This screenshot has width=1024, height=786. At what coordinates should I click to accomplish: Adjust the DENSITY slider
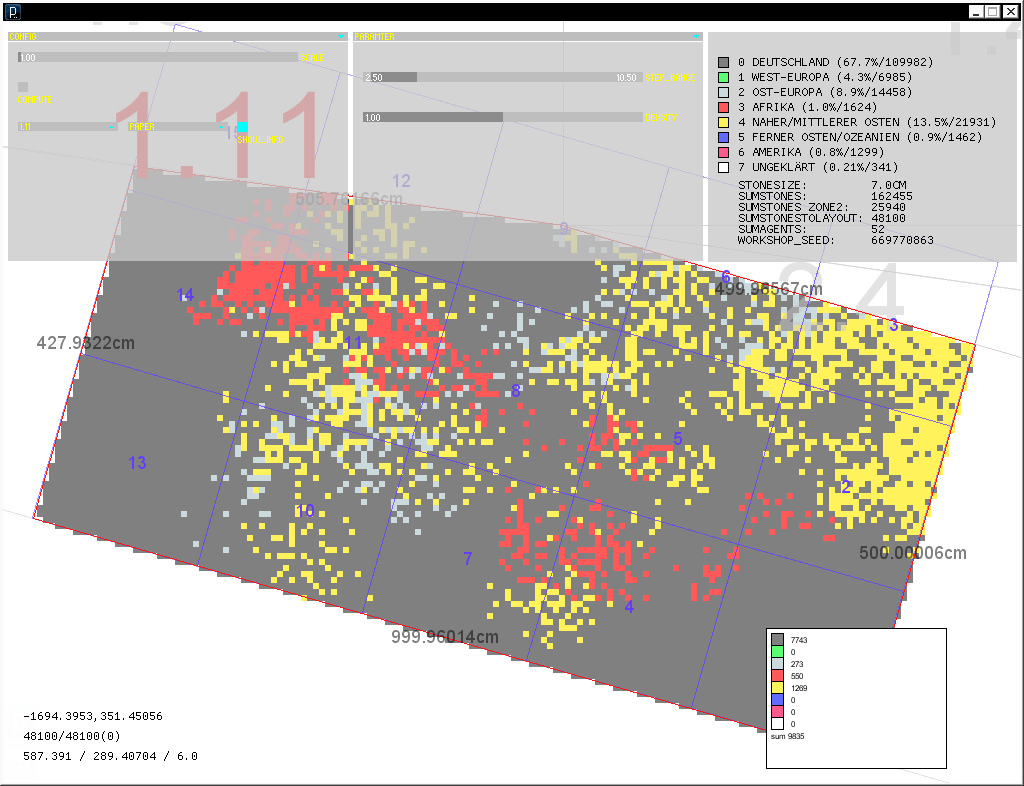tap(500, 117)
